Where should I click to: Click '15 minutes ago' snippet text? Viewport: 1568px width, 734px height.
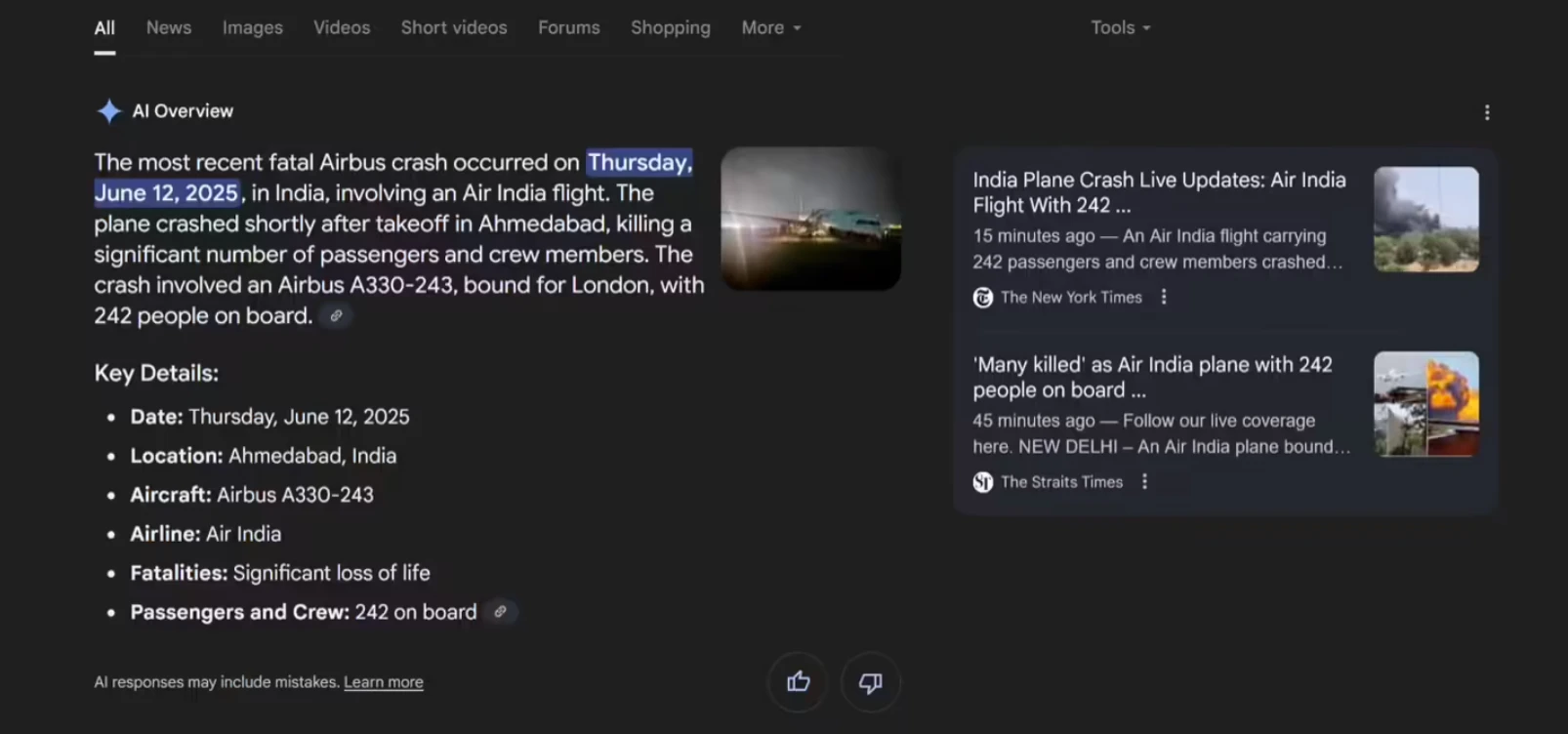[x=1034, y=236]
